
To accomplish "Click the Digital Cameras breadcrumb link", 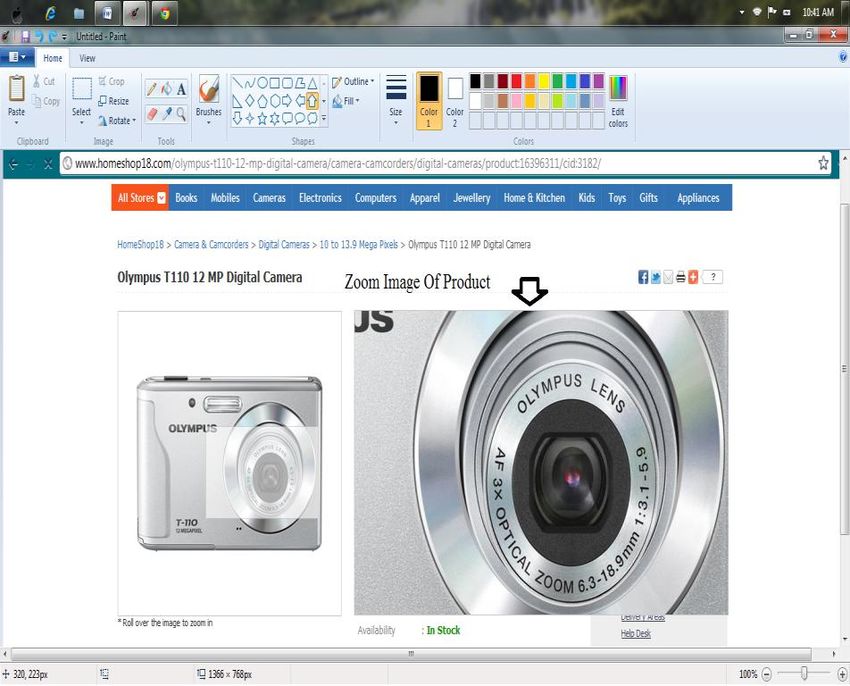I will 284,245.
